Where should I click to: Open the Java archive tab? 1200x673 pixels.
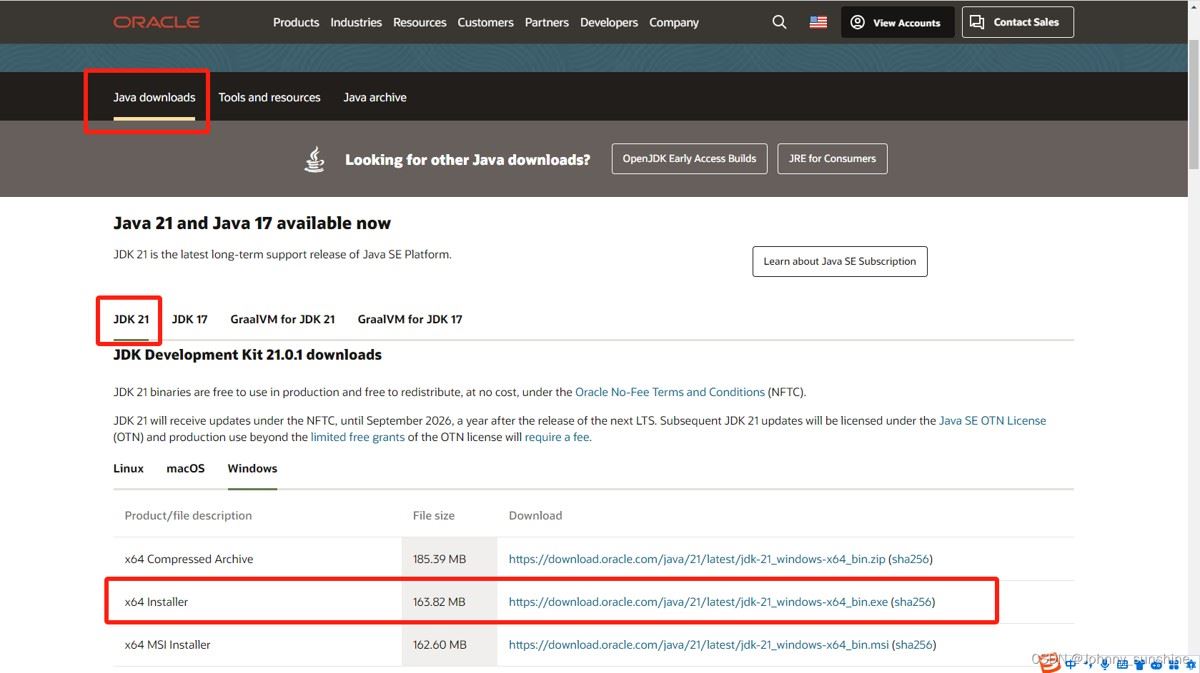(374, 97)
